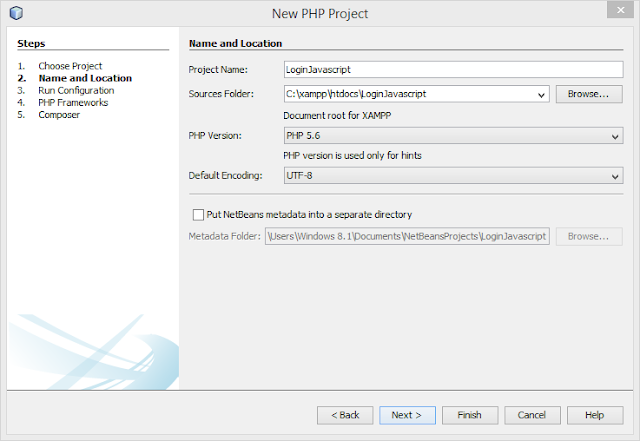Click the Browse button beside Metadata Folder
Image resolution: width=640 pixels, height=441 pixels.
click(x=589, y=236)
